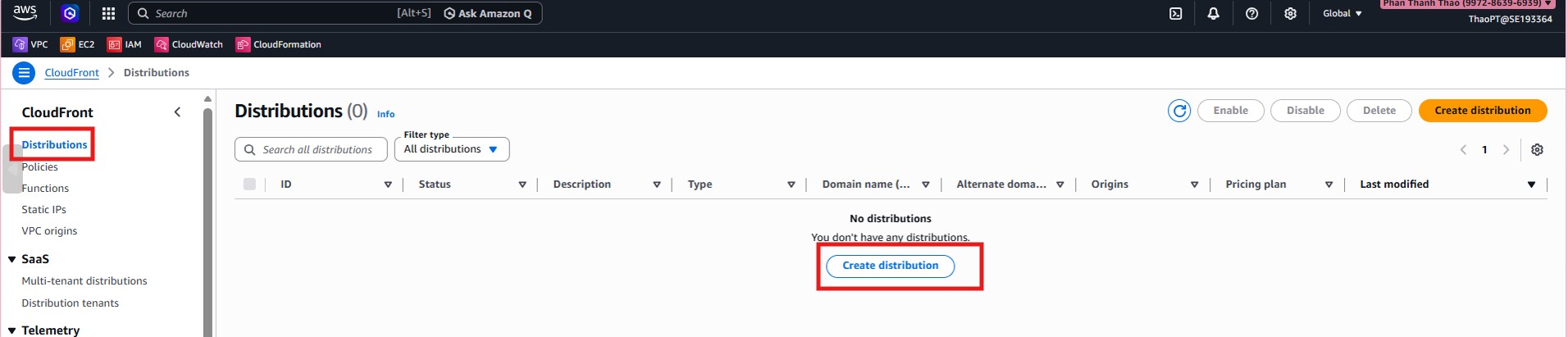1568x337 pixels.
Task: Open the notifications bell
Action: [x=1213, y=13]
